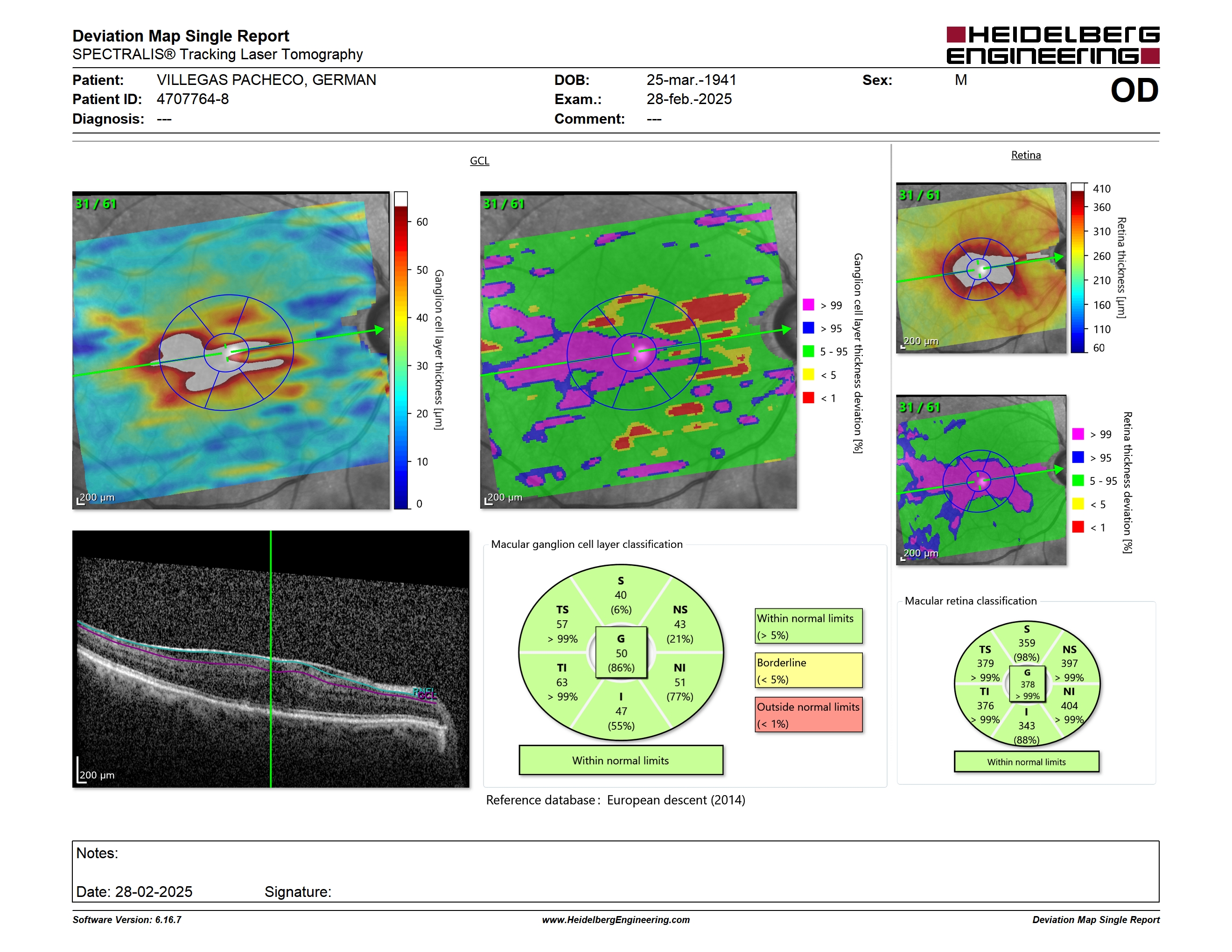Image resolution: width=1232 pixels, height=952 pixels.
Task: Click retina sector NS value 397
Action: pos(1069,663)
